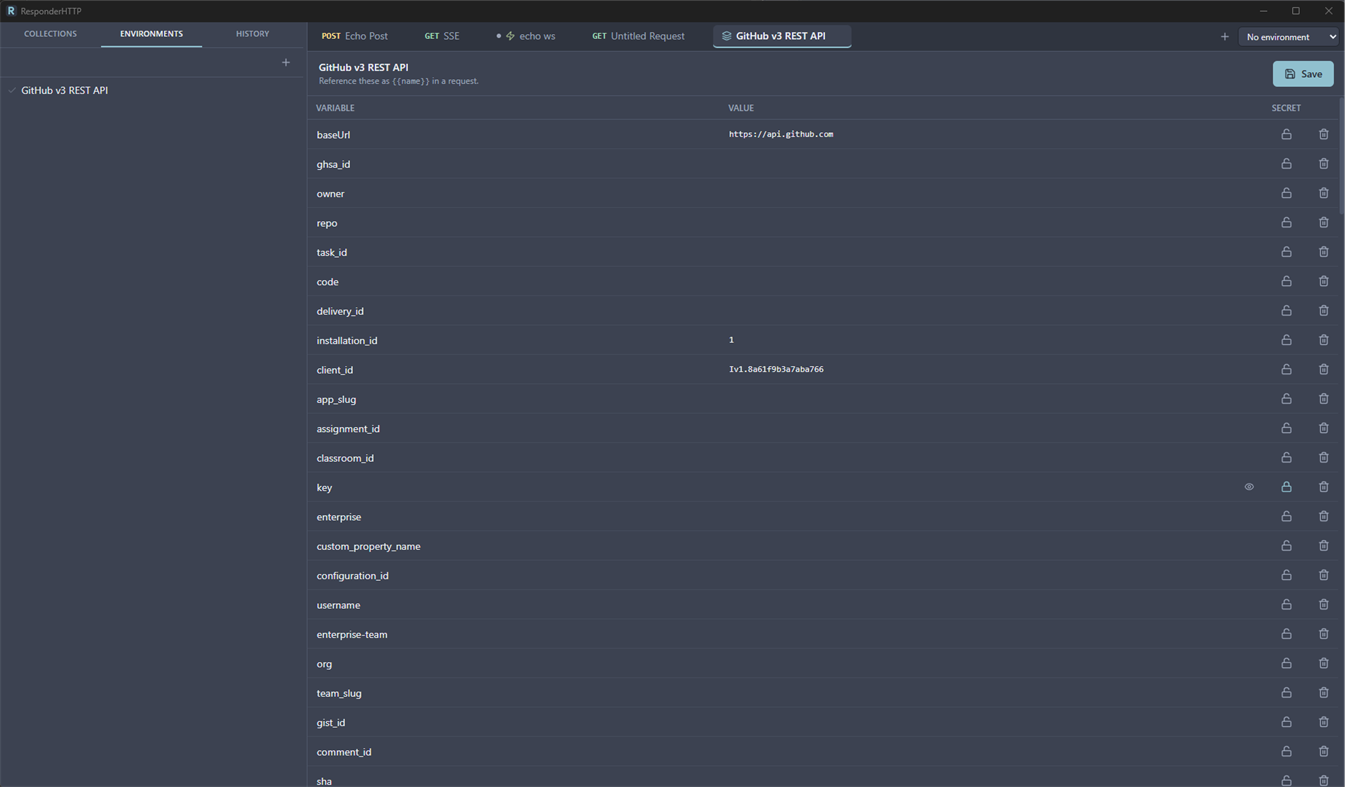The width and height of the screenshot is (1345, 787).
Task: Delete the team_slug variable
Action: (x=1323, y=693)
